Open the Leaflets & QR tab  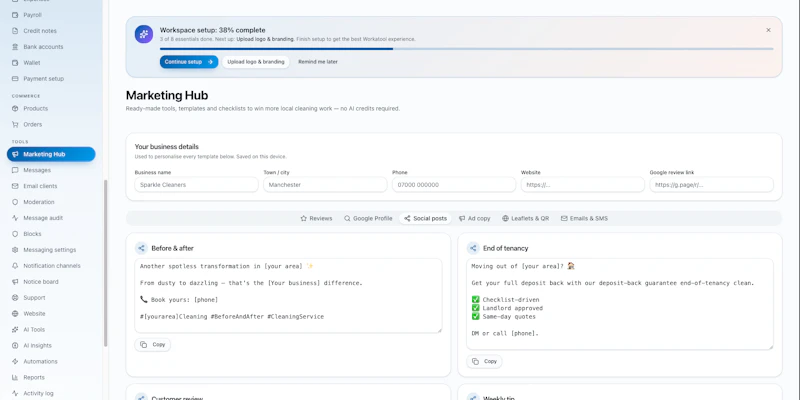tap(526, 218)
